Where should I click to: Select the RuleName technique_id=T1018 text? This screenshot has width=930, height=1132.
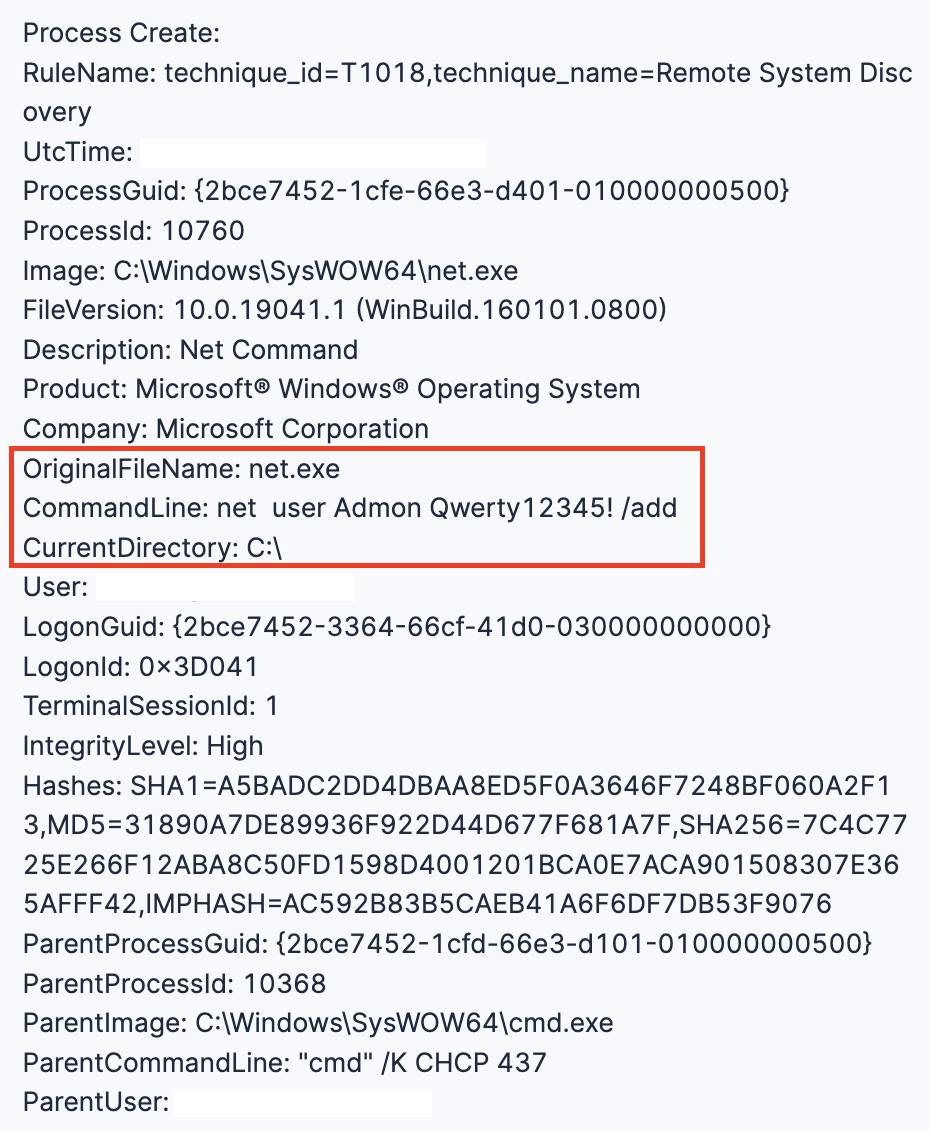click(x=225, y=73)
